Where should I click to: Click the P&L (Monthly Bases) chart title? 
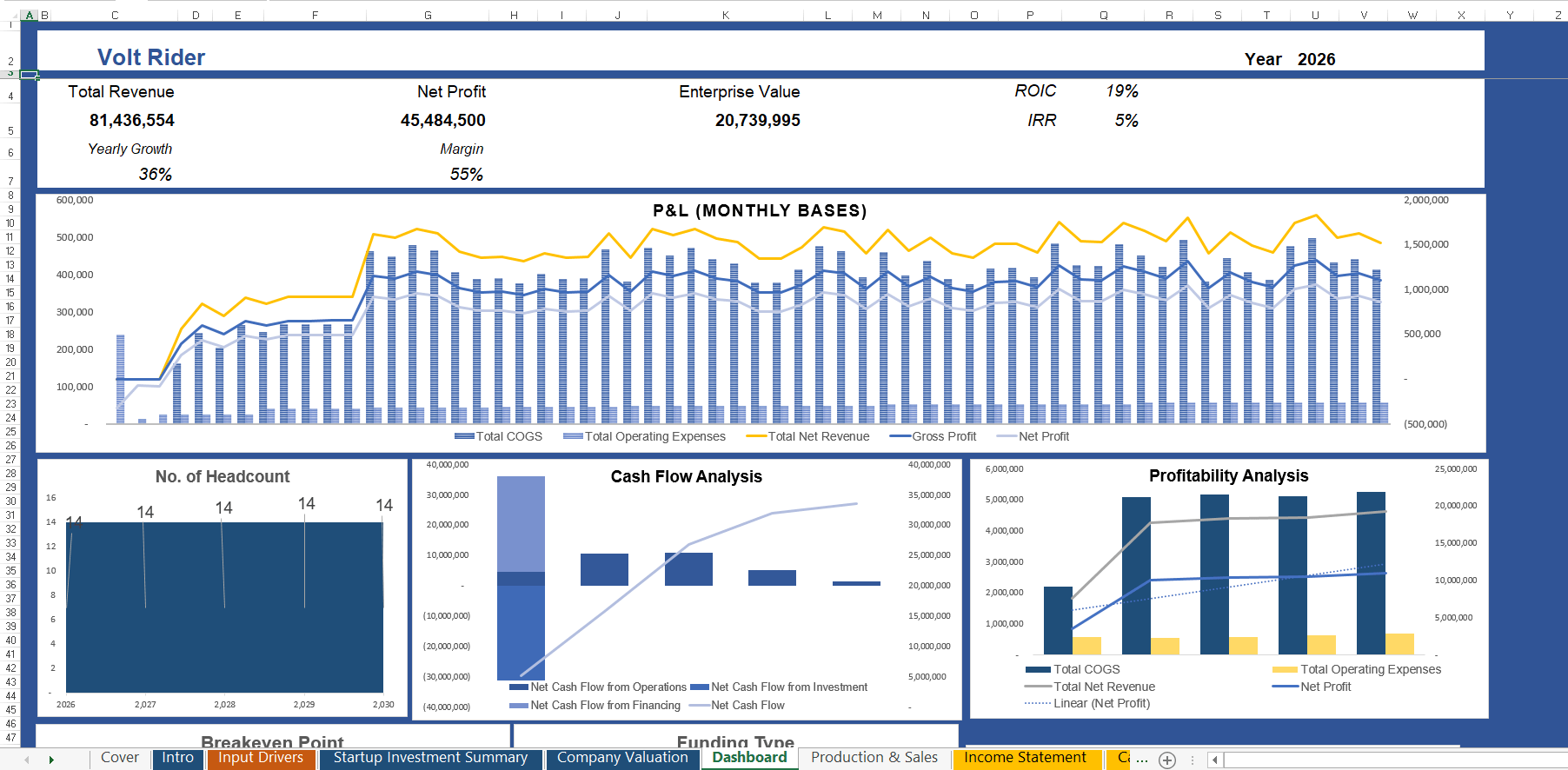pos(760,210)
